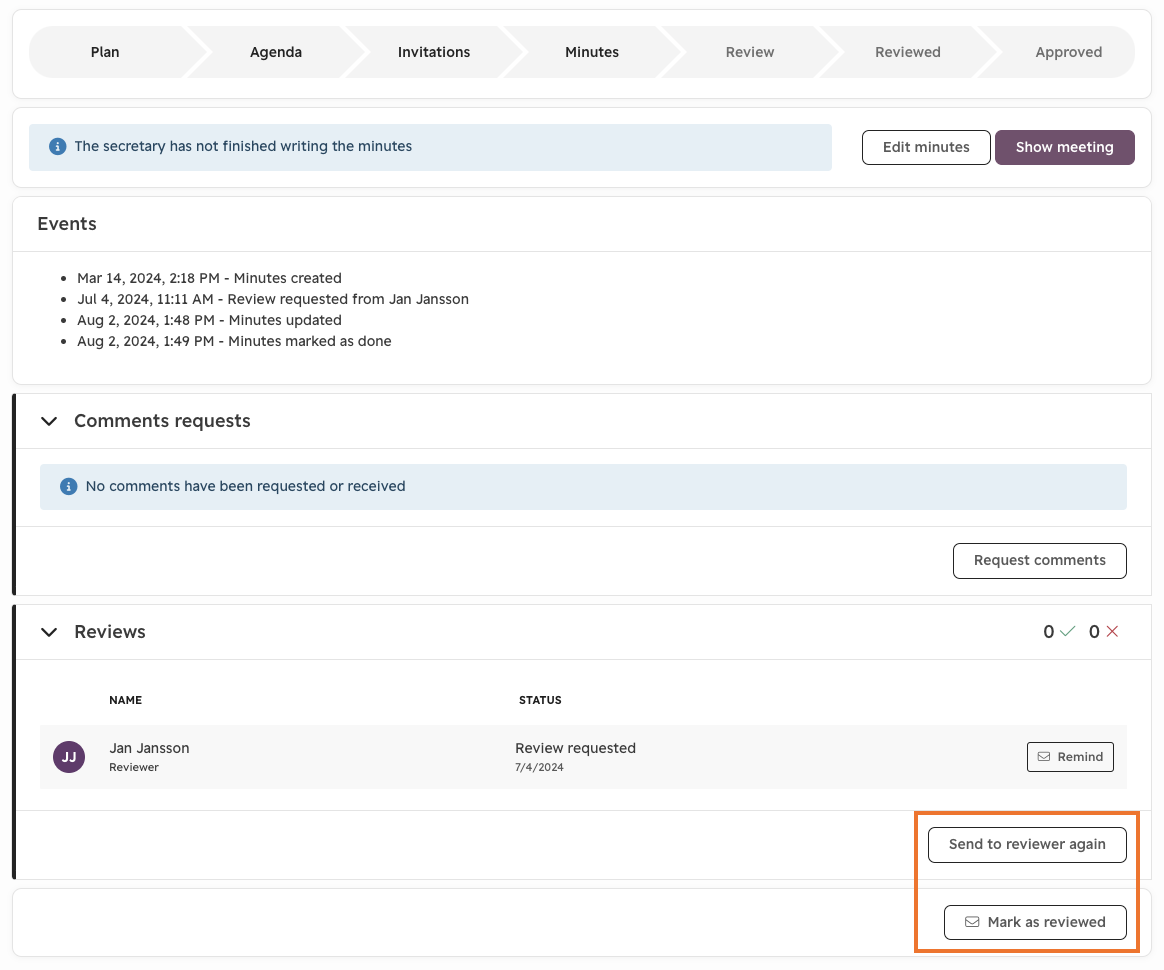The height and width of the screenshot is (970, 1164).
Task: Click the info icon beside secretary notice
Action: tap(57, 147)
